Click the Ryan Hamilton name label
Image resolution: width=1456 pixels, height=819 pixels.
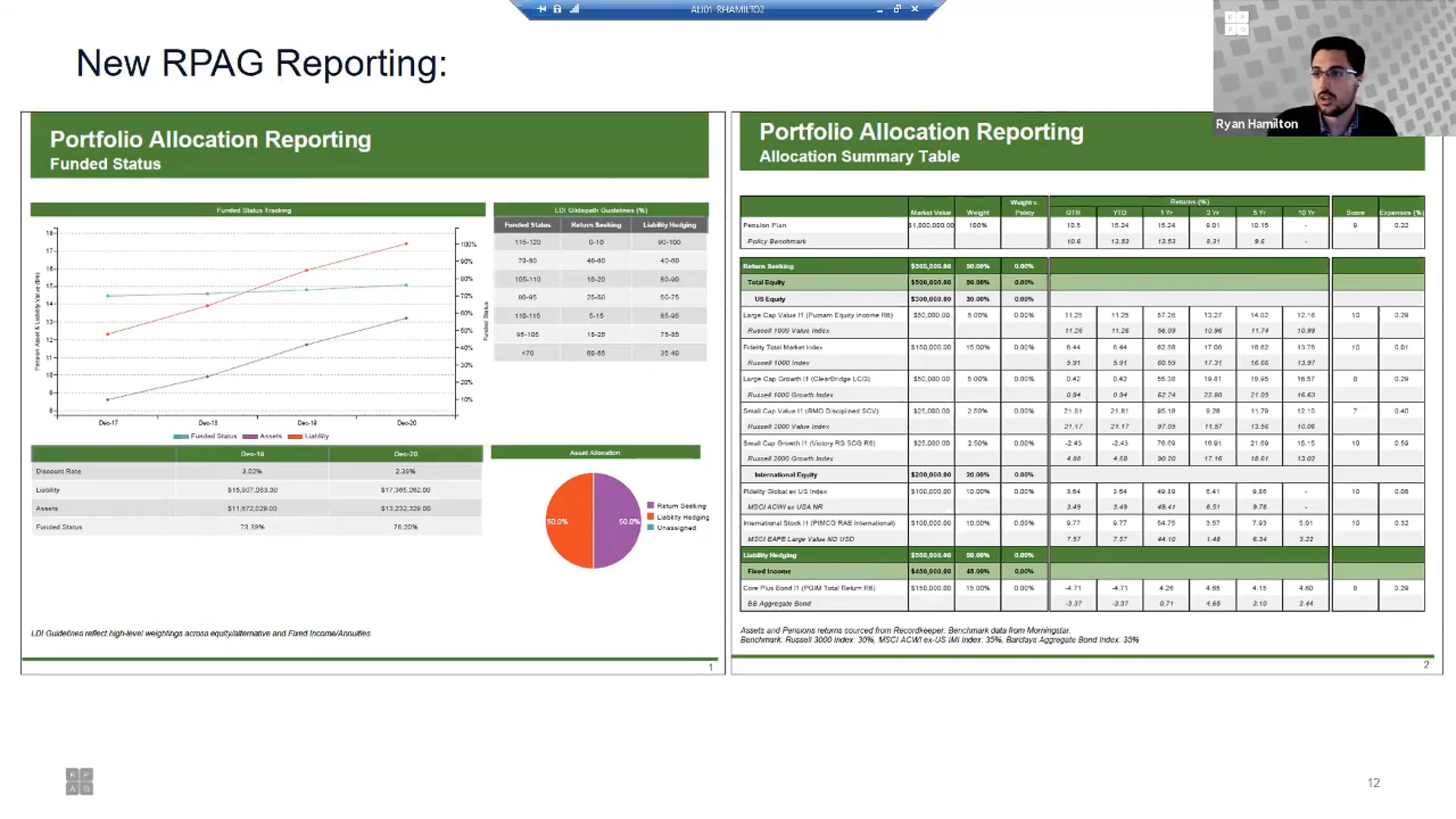tap(1256, 124)
